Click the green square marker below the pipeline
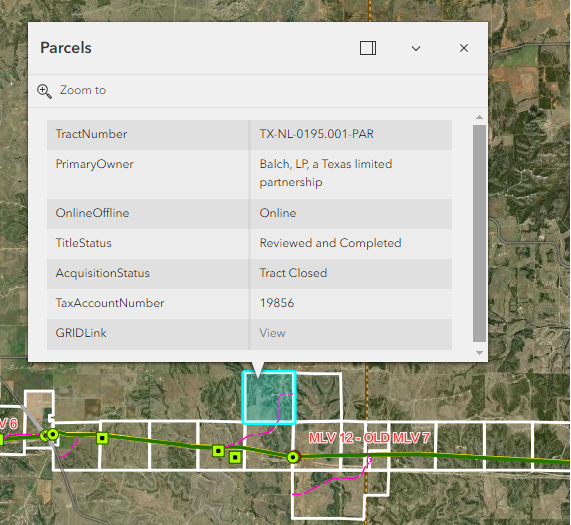This screenshot has width=571, height=525. (235, 457)
